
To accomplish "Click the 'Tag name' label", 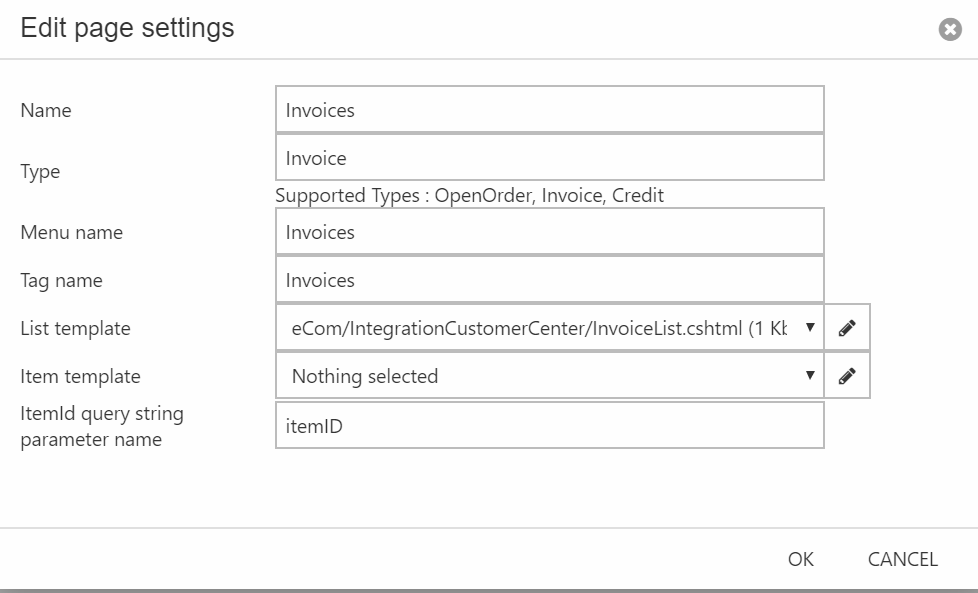I will pyautogui.click(x=61, y=281).
